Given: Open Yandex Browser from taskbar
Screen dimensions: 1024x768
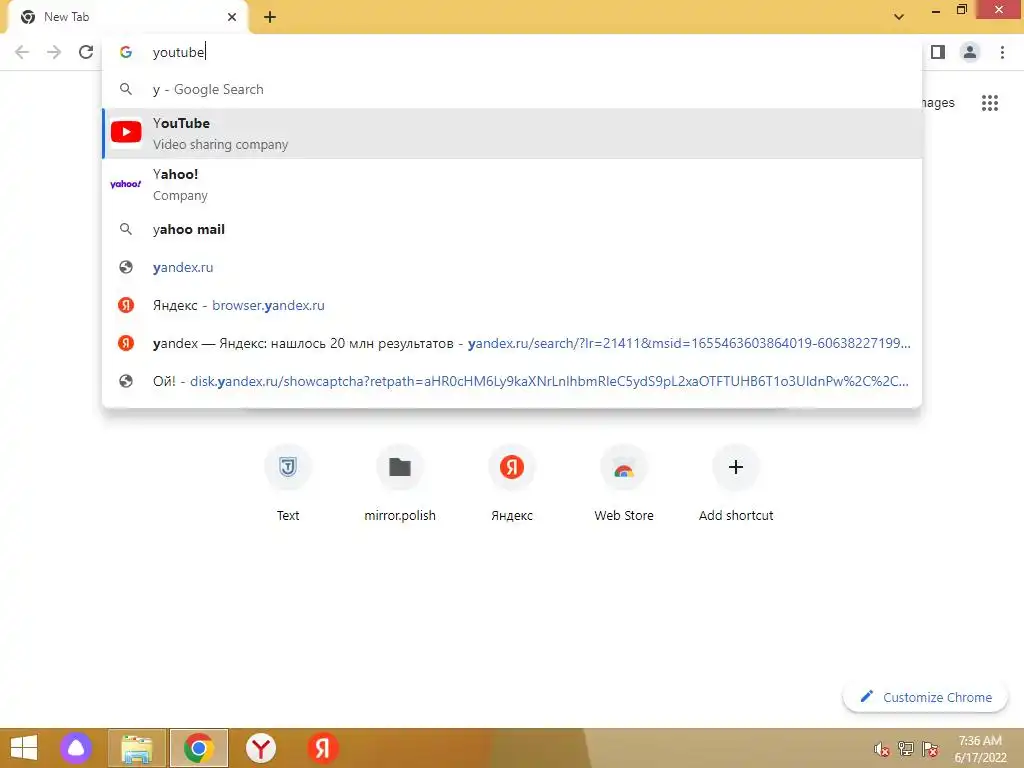Looking at the screenshot, I should [261, 748].
